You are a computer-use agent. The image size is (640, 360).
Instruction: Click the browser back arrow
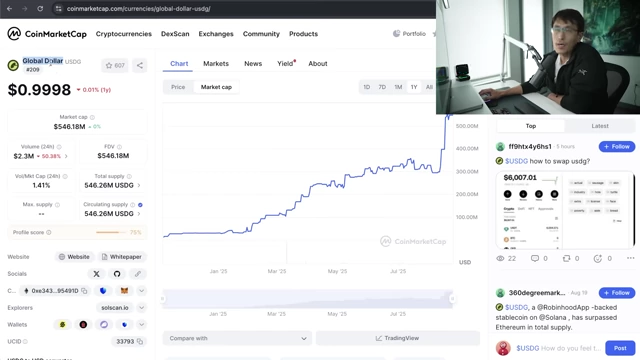tap(9, 9)
